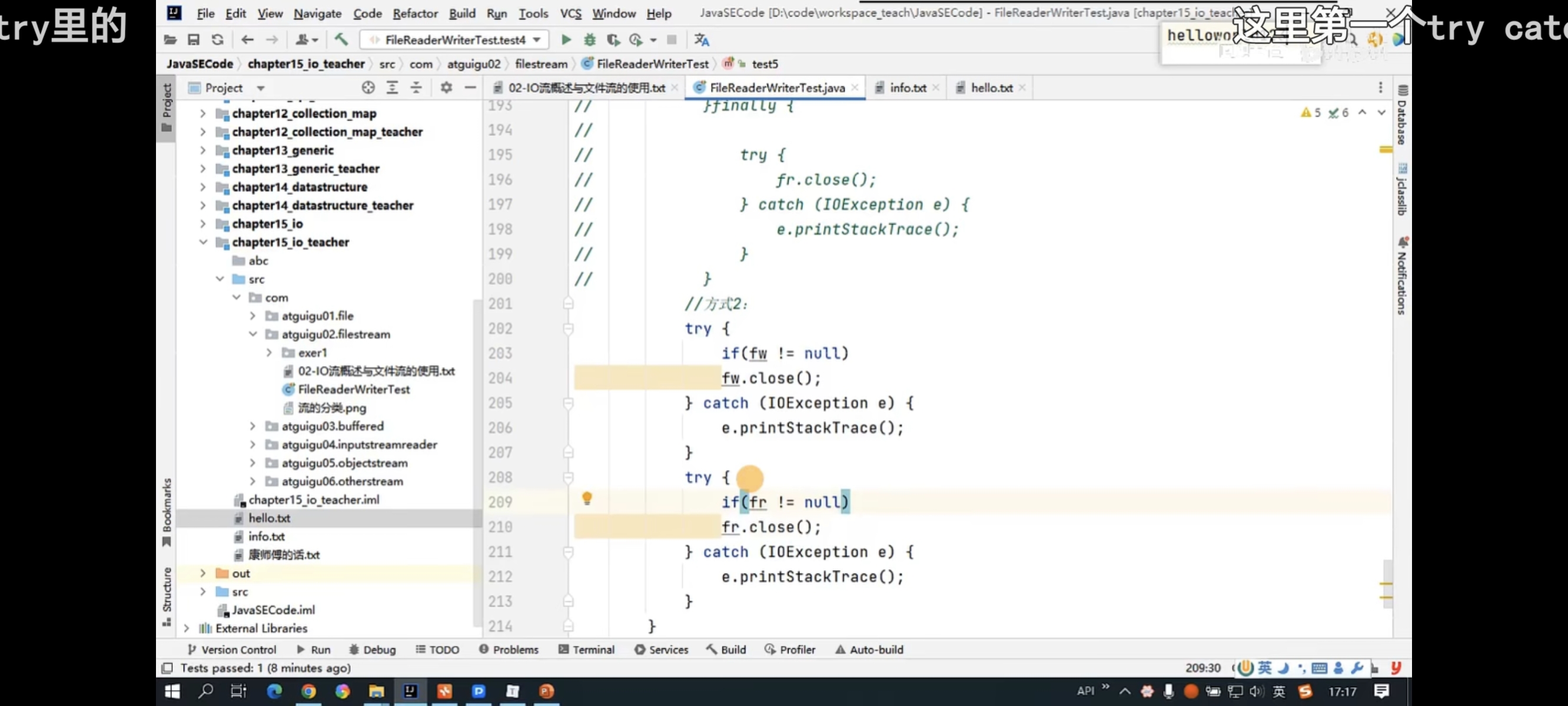The width and height of the screenshot is (1568, 706).
Task: Click the Translate icon in toolbar
Action: pyautogui.click(x=701, y=39)
